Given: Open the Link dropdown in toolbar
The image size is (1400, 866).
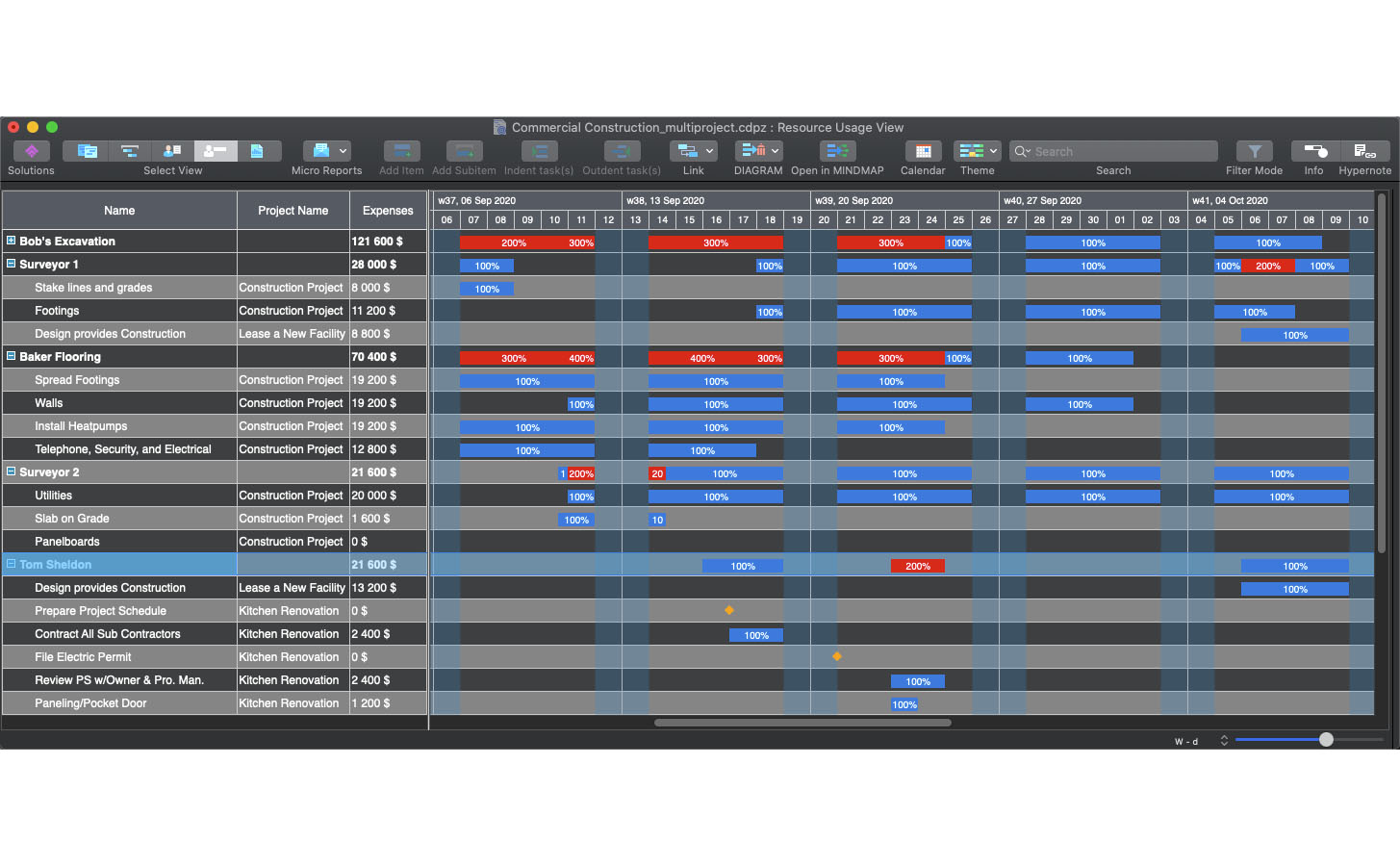Looking at the screenshot, I should [x=694, y=151].
